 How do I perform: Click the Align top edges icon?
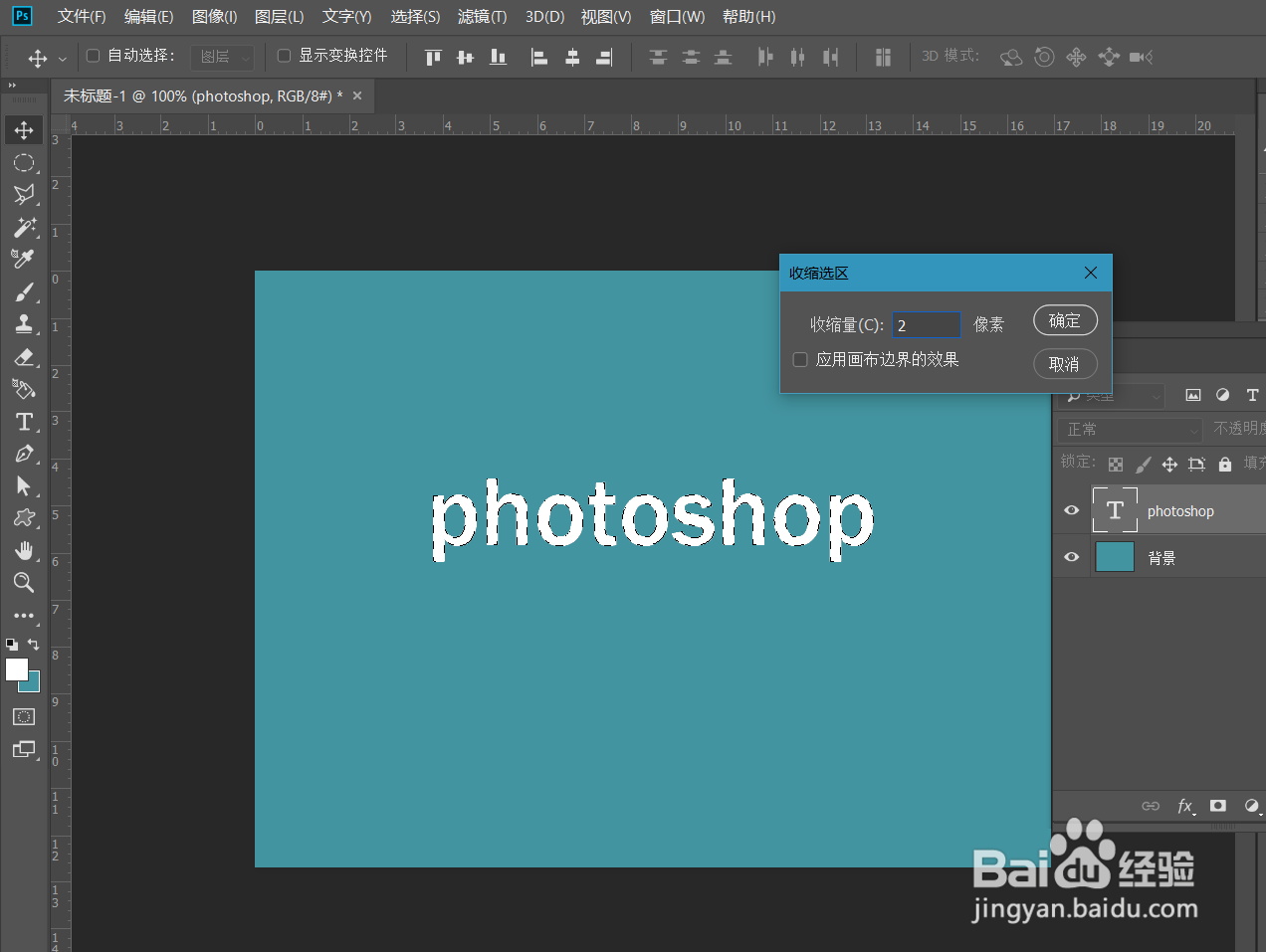click(x=433, y=57)
